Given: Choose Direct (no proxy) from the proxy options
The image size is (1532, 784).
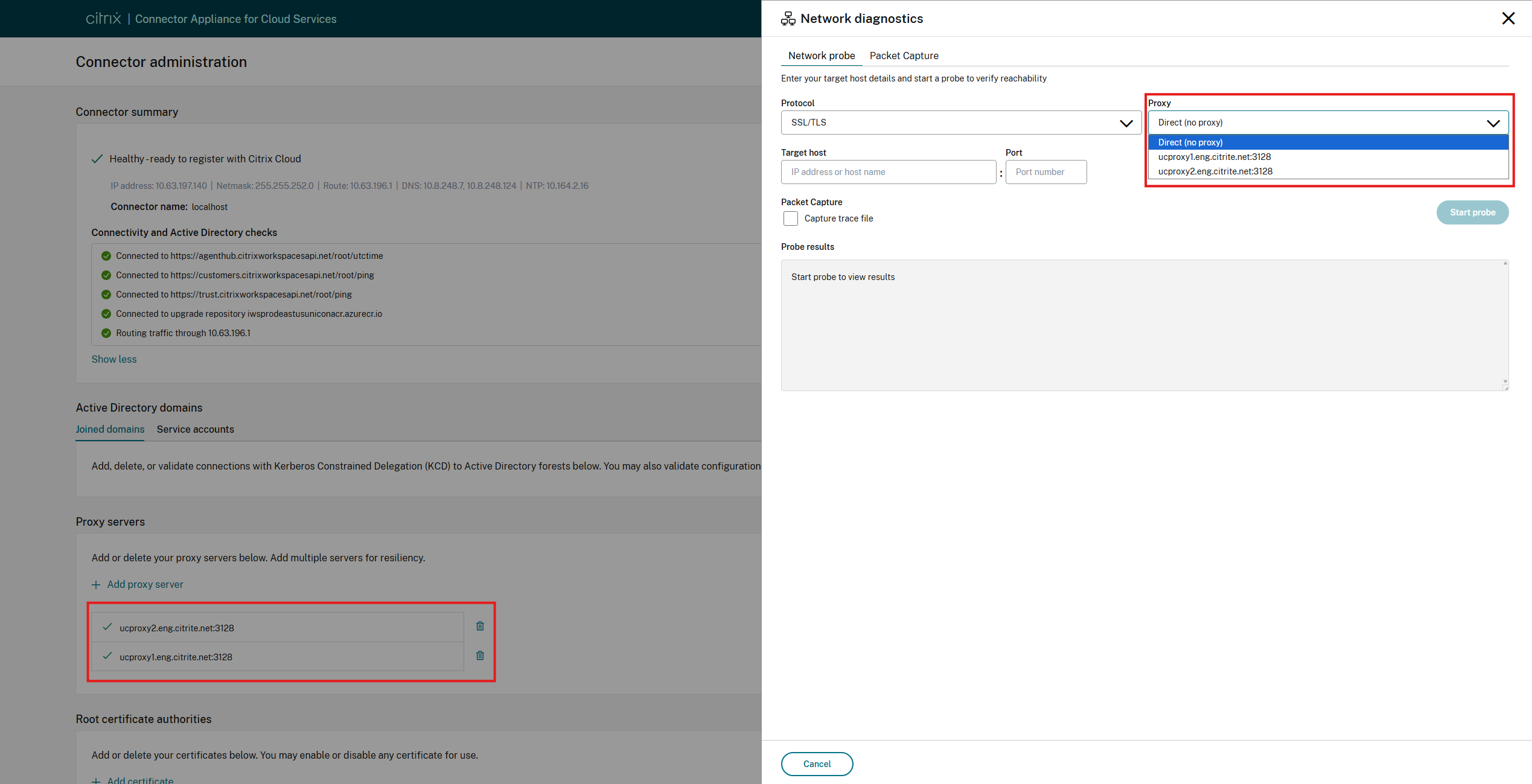Looking at the screenshot, I should click(x=1190, y=142).
